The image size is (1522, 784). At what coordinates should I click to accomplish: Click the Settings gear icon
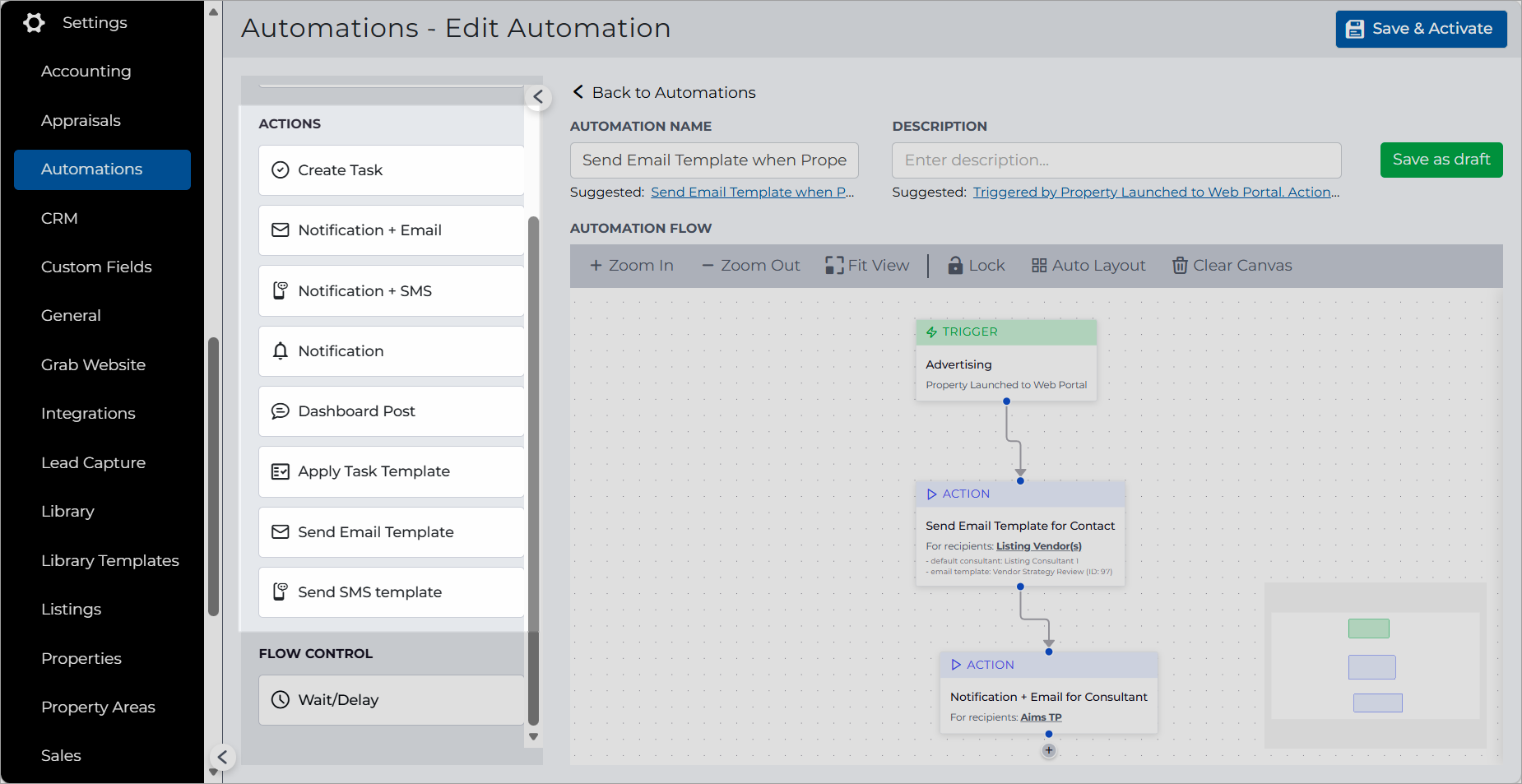tap(34, 23)
